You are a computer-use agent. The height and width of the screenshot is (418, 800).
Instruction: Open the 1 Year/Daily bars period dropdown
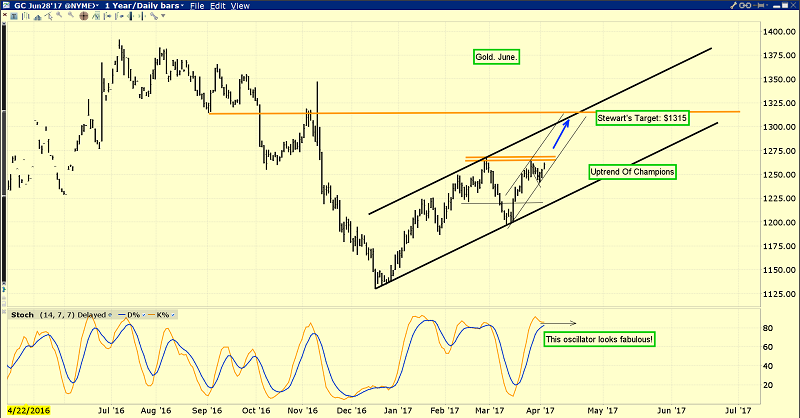pyautogui.click(x=144, y=6)
